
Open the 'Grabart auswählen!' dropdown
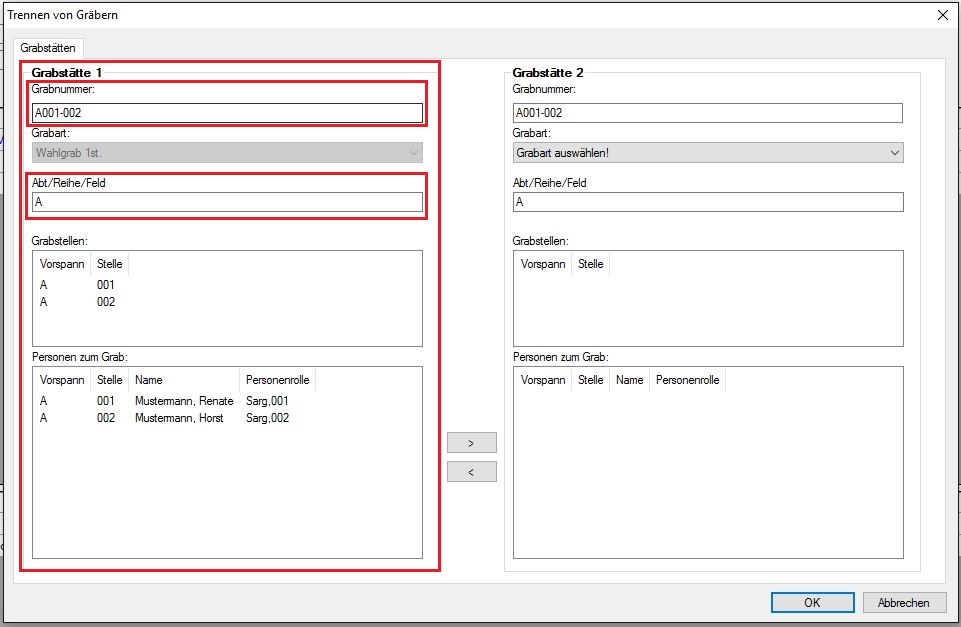click(x=707, y=153)
